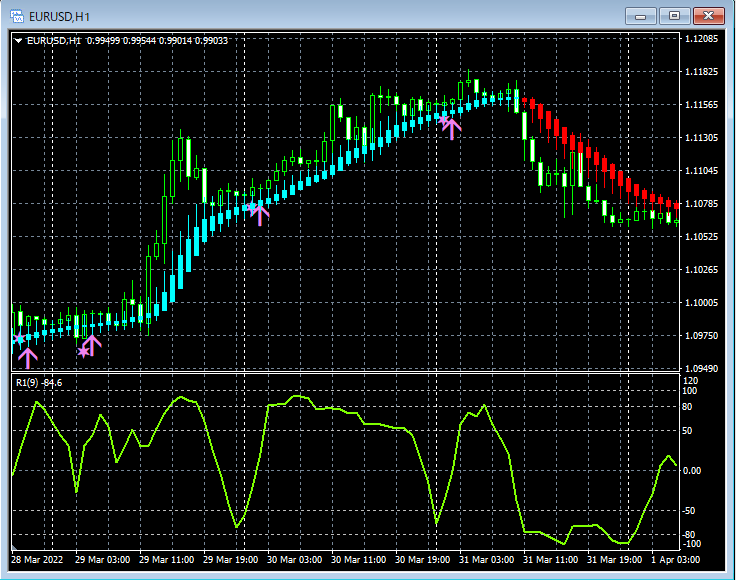Click the 29 Mar 03:00 time label
Viewport: 737px width, 580px height.
[102, 560]
